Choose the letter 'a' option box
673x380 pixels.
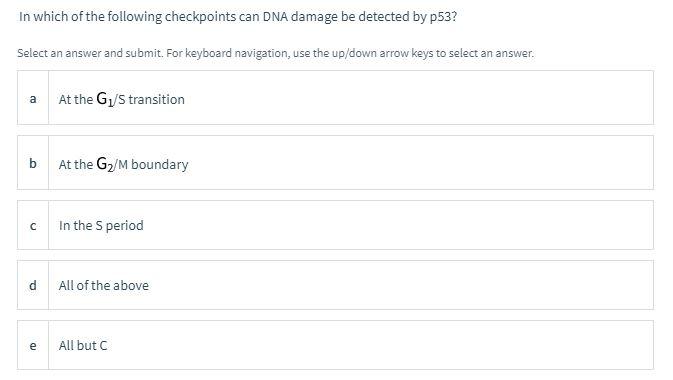pos(33,98)
